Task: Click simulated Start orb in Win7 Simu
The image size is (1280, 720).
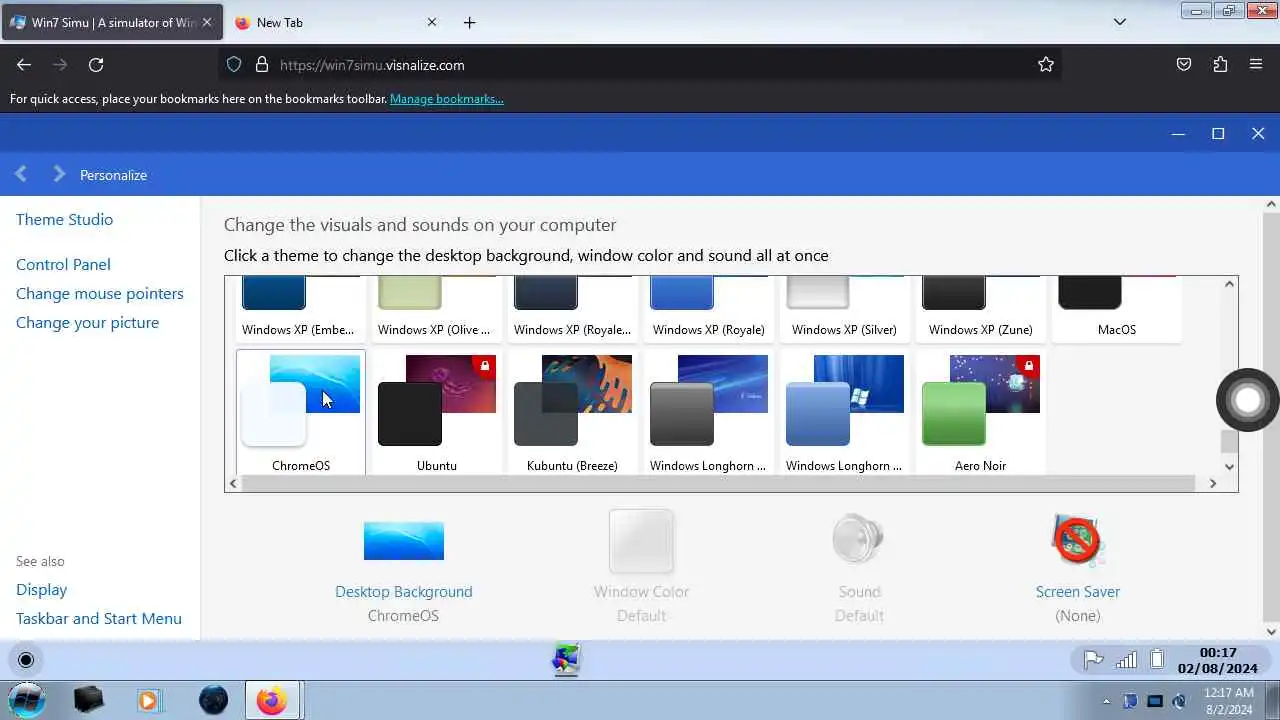Action: click(x=26, y=659)
